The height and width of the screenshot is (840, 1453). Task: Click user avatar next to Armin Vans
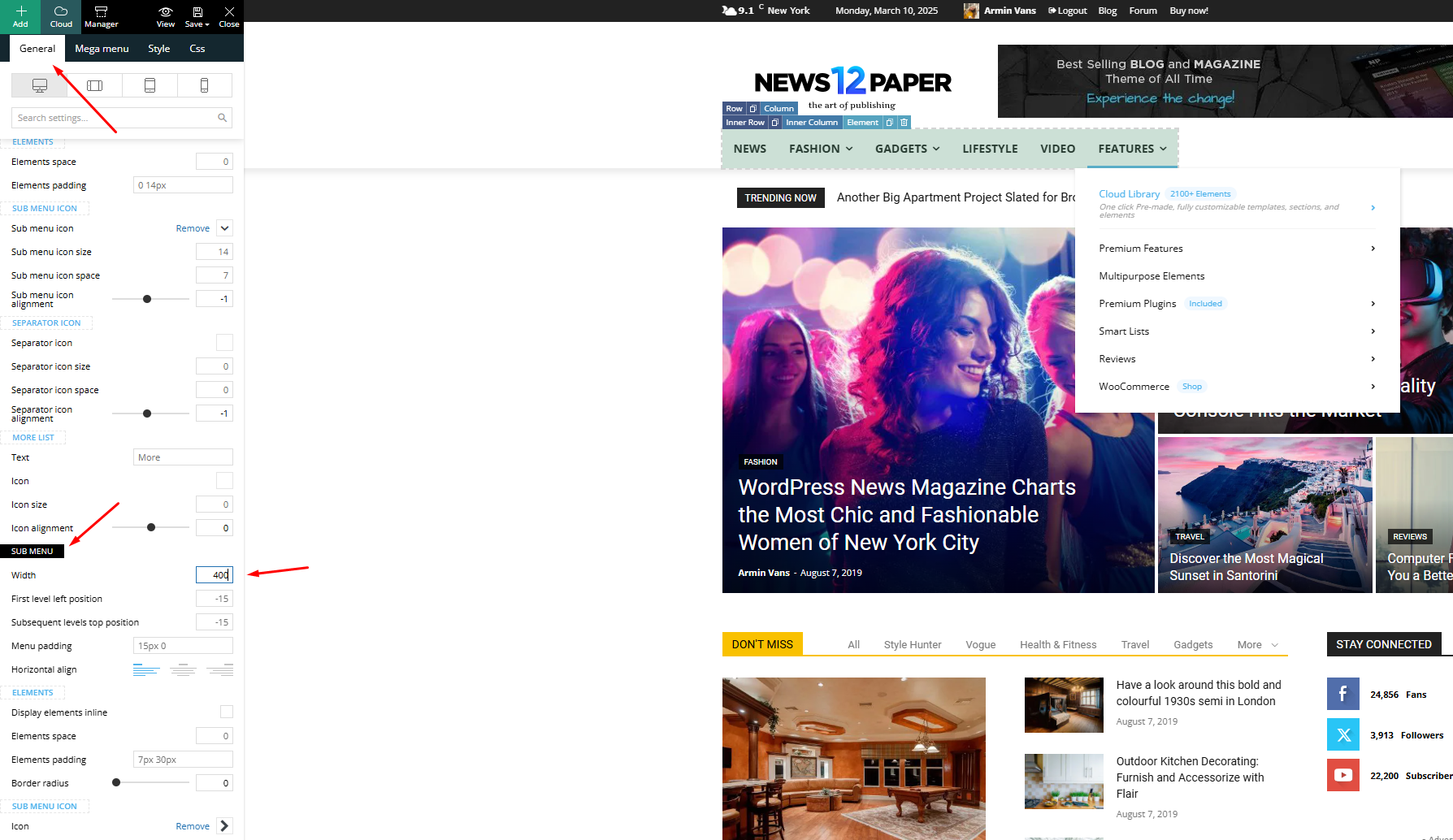pyautogui.click(x=971, y=11)
